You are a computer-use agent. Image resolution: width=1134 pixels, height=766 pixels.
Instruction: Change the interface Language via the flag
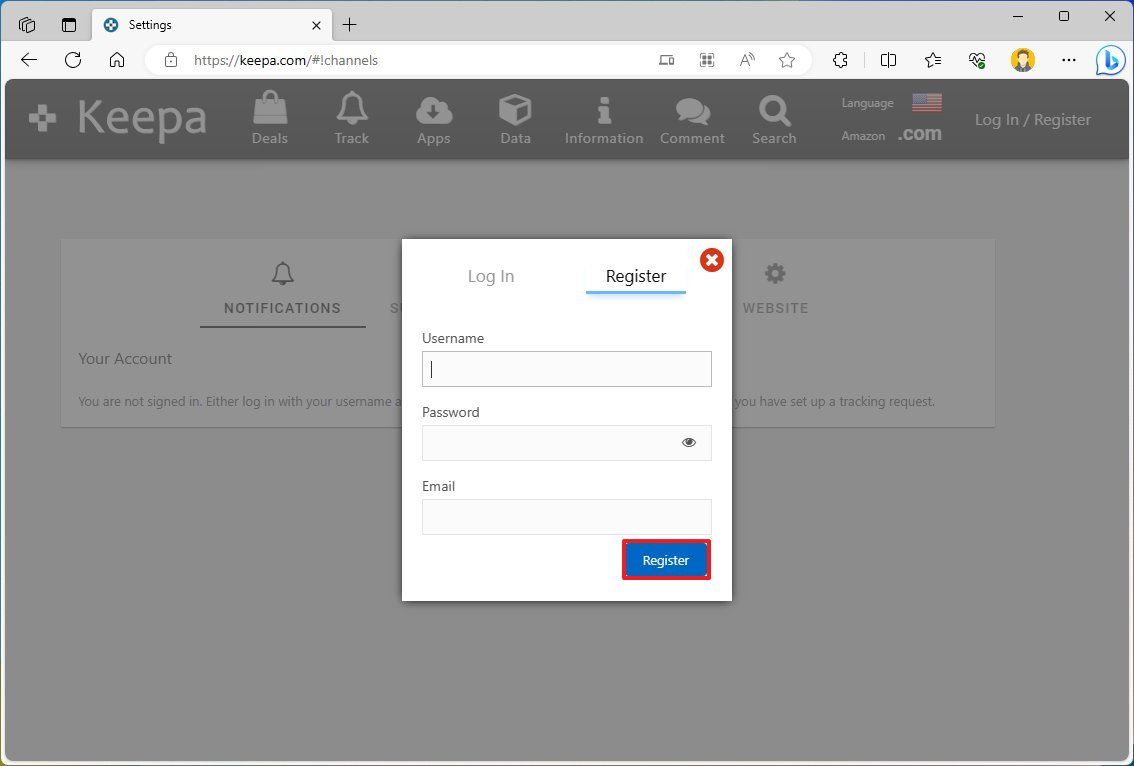[926, 101]
